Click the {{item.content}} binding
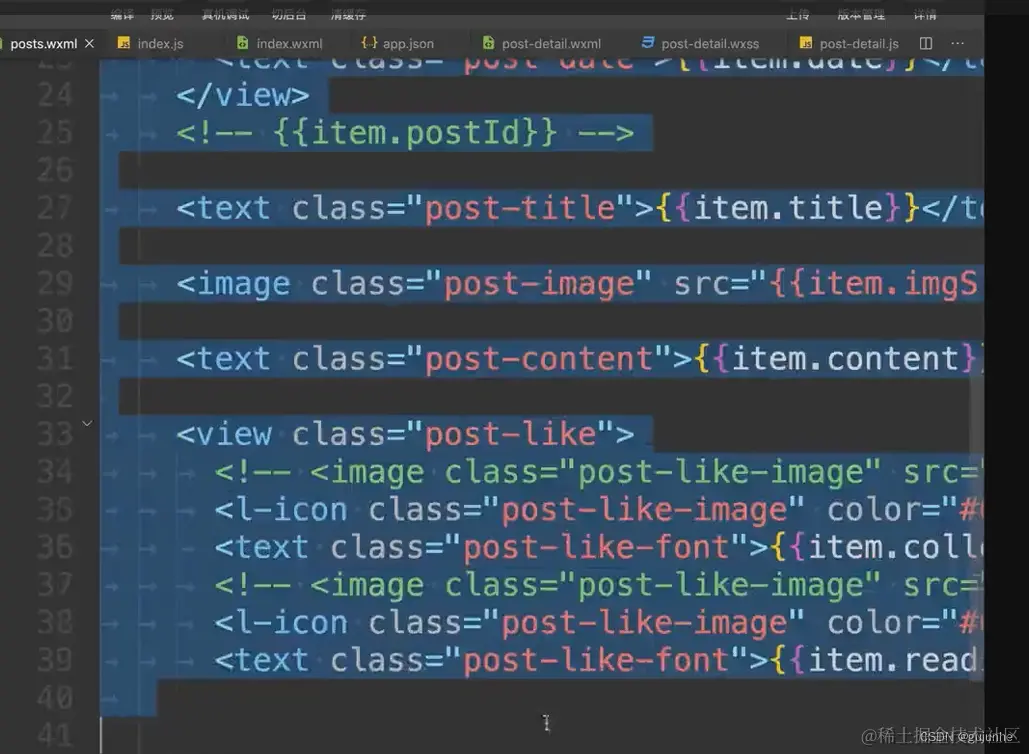This screenshot has height=754, width=1029. coord(839,360)
